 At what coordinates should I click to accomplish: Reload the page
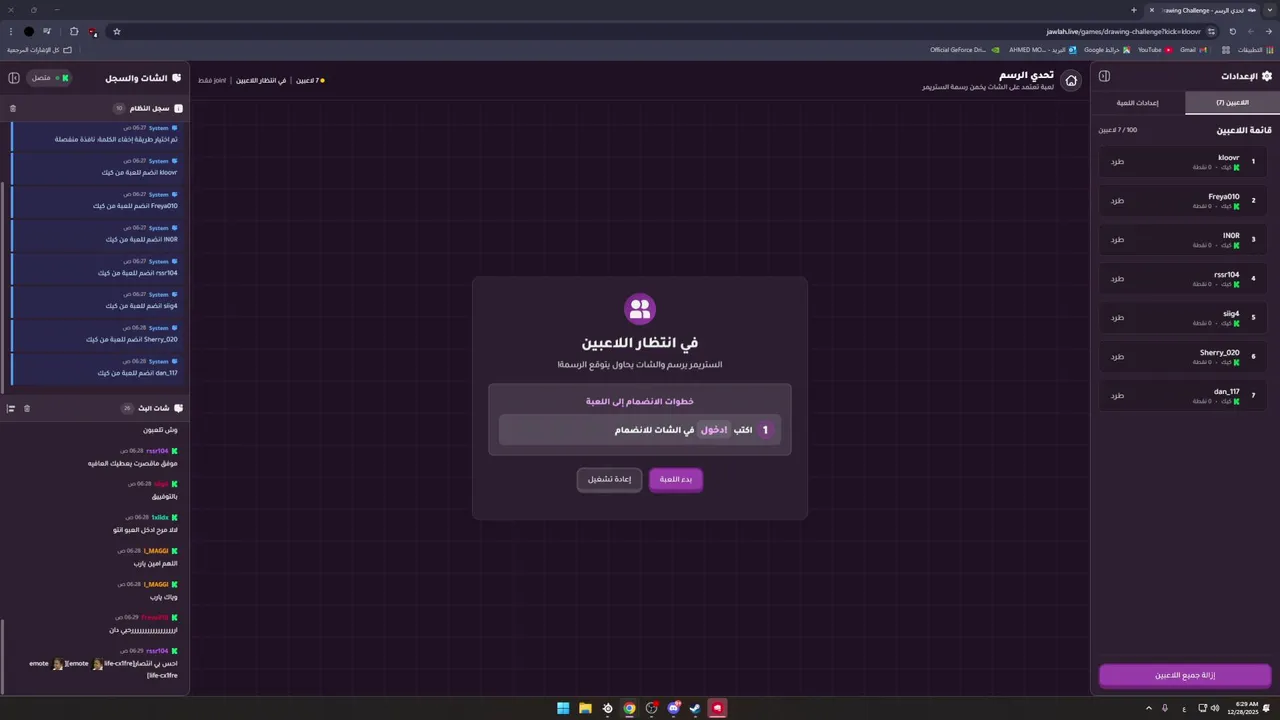(x=1233, y=31)
